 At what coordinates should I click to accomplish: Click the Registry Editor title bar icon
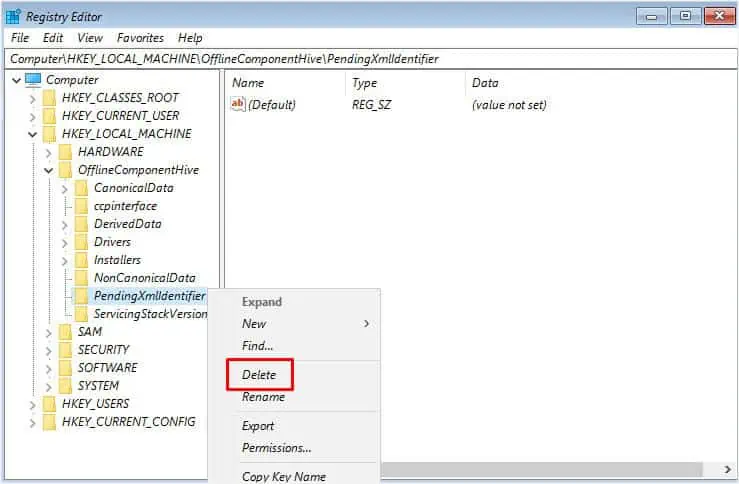(x=14, y=16)
